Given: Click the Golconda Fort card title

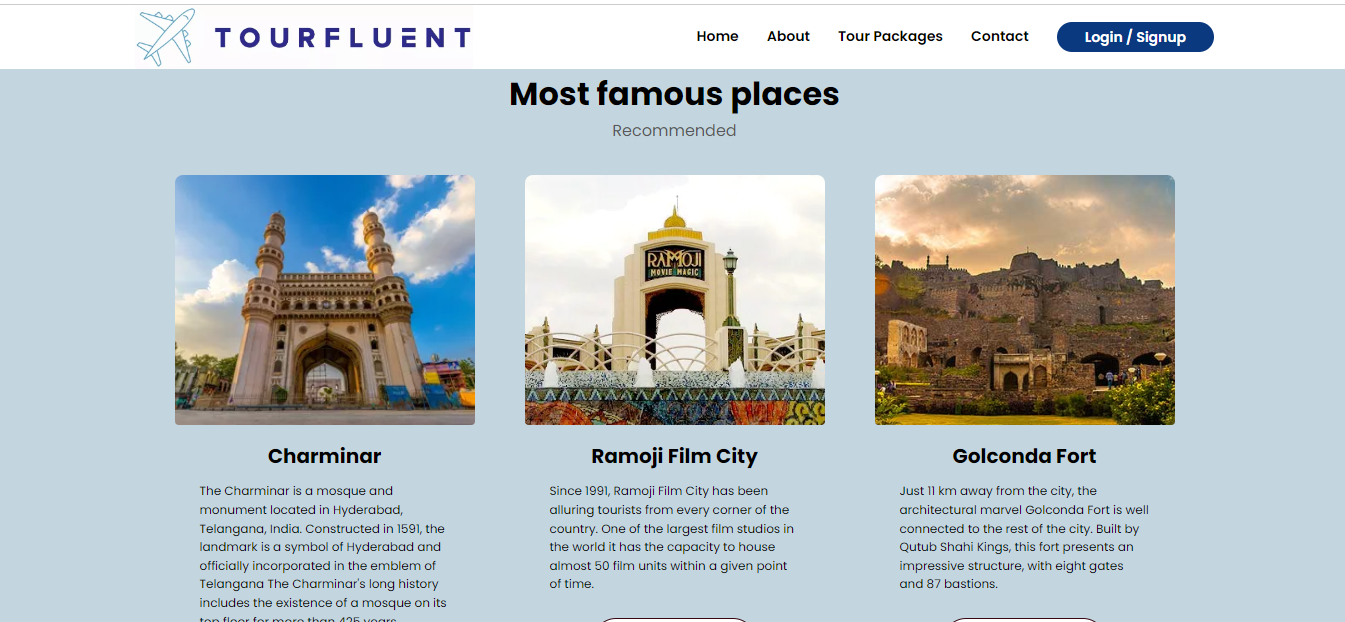Looking at the screenshot, I should pos(1025,456).
